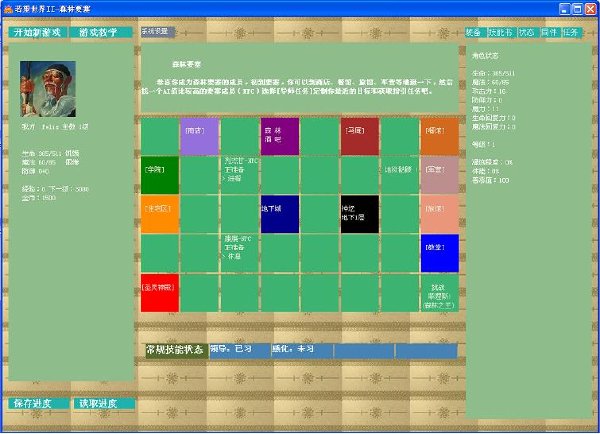Click the old man character portrait
Image resolution: width=600 pixels, height=434 pixels.
[48, 89]
